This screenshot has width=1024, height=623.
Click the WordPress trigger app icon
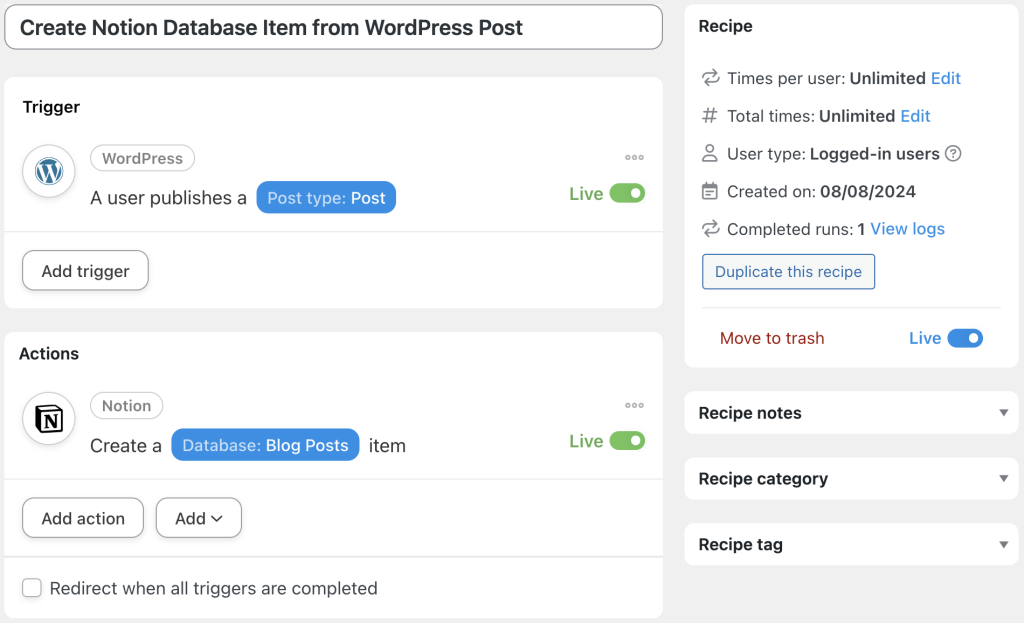[48, 171]
